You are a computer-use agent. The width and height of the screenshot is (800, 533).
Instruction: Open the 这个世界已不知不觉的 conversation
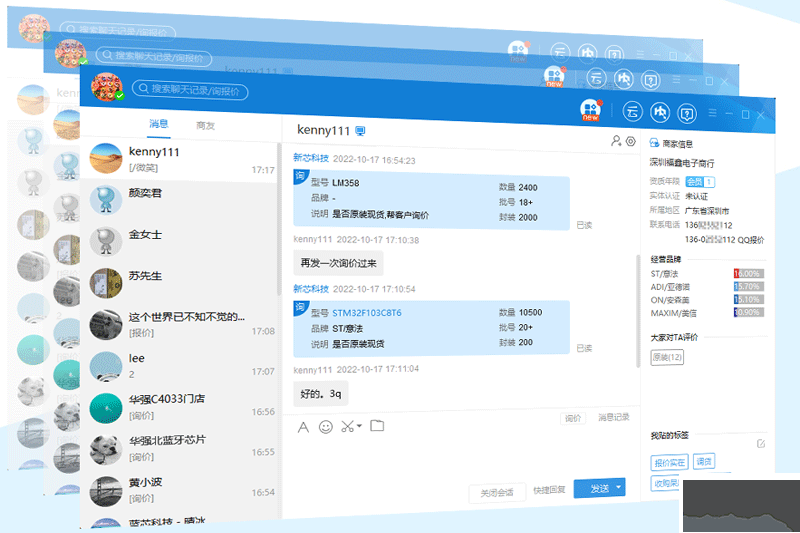coord(181,324)
